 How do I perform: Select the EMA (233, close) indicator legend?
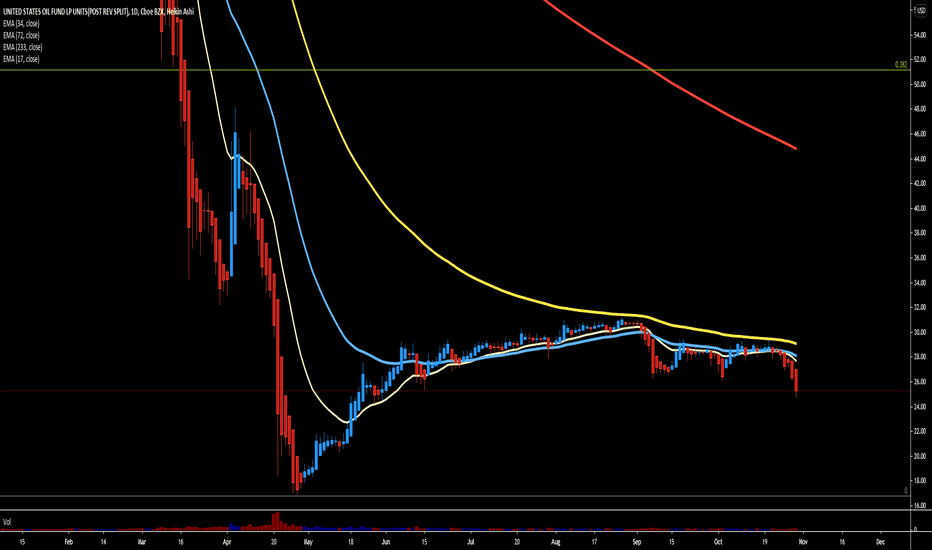pos(23,48)
